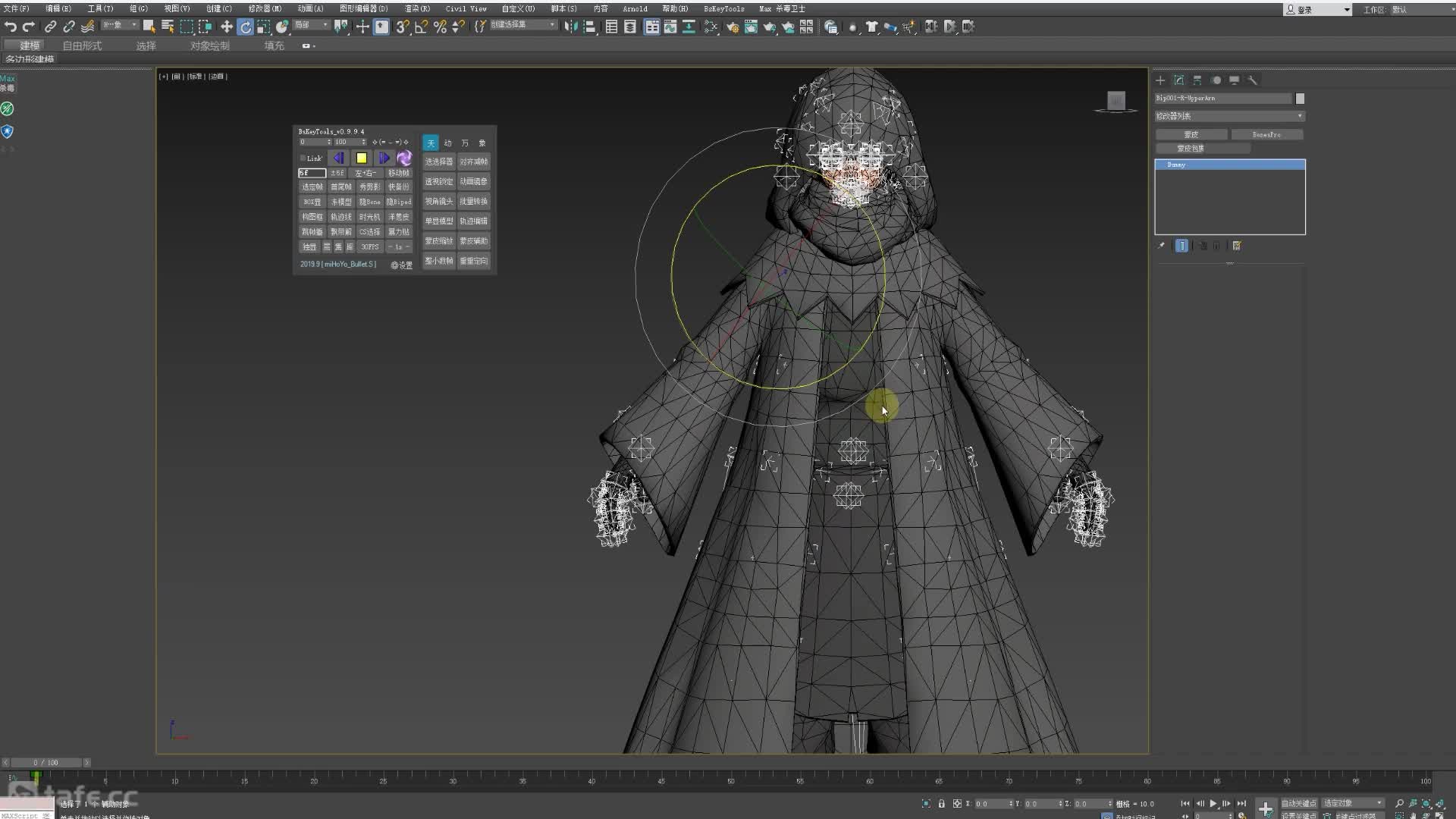The height and width of the screenshot is (819, 1456).
Task: Open the Hierarchy panel tab icon
Action: 1197,80
